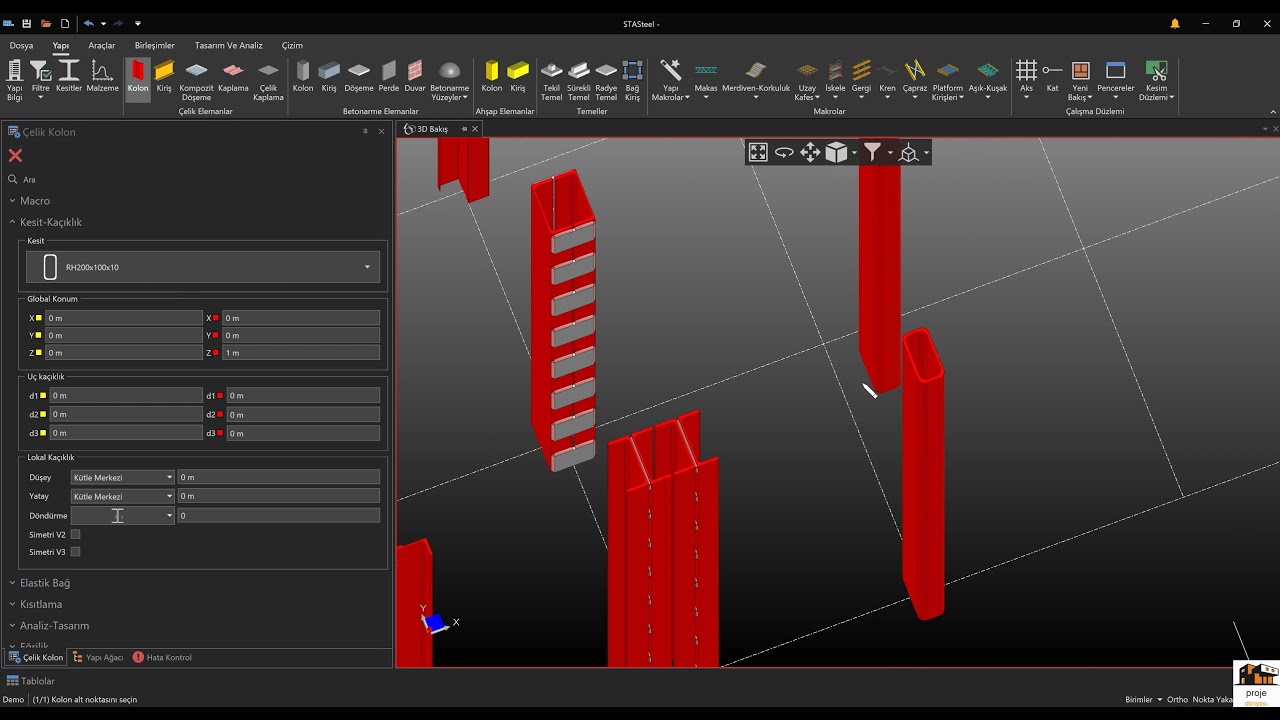Open Malzeme material tool
This screenshot has width=1280, height=720.
pyautogui.click(x=102, y=76)
